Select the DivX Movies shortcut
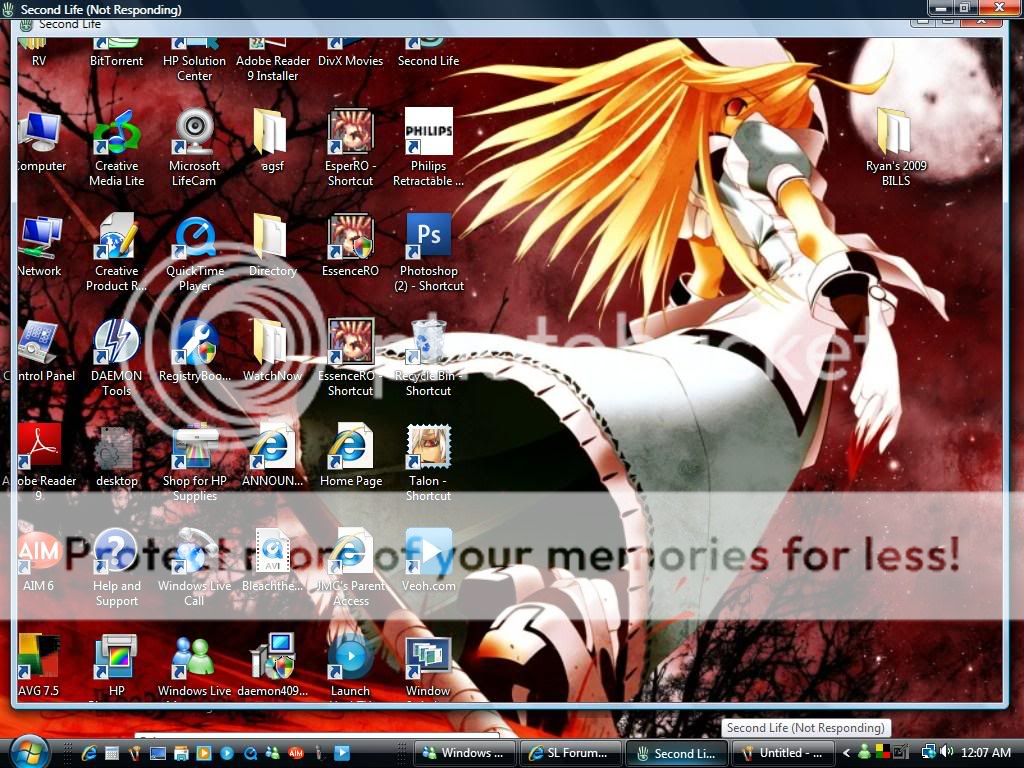The width and height of the screenshot is (1024, 768). click(x=351, y=54)
